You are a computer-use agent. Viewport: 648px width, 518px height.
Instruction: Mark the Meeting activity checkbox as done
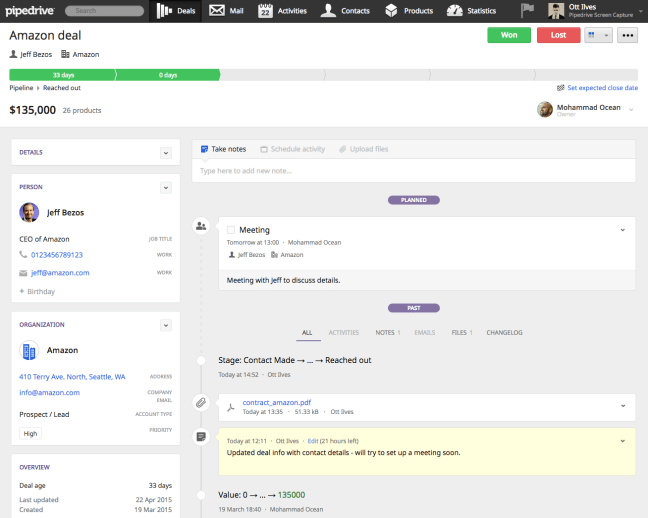point(231,230)
